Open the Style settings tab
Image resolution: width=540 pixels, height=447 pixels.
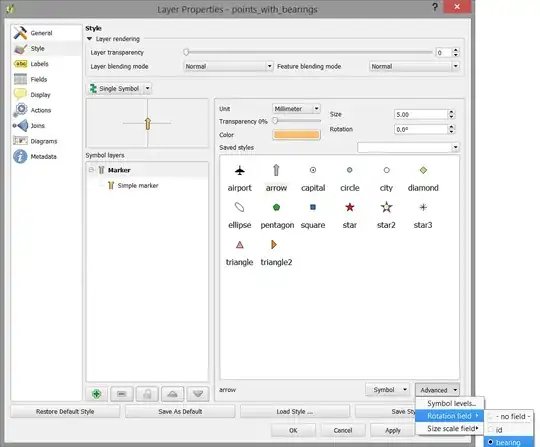46,49
